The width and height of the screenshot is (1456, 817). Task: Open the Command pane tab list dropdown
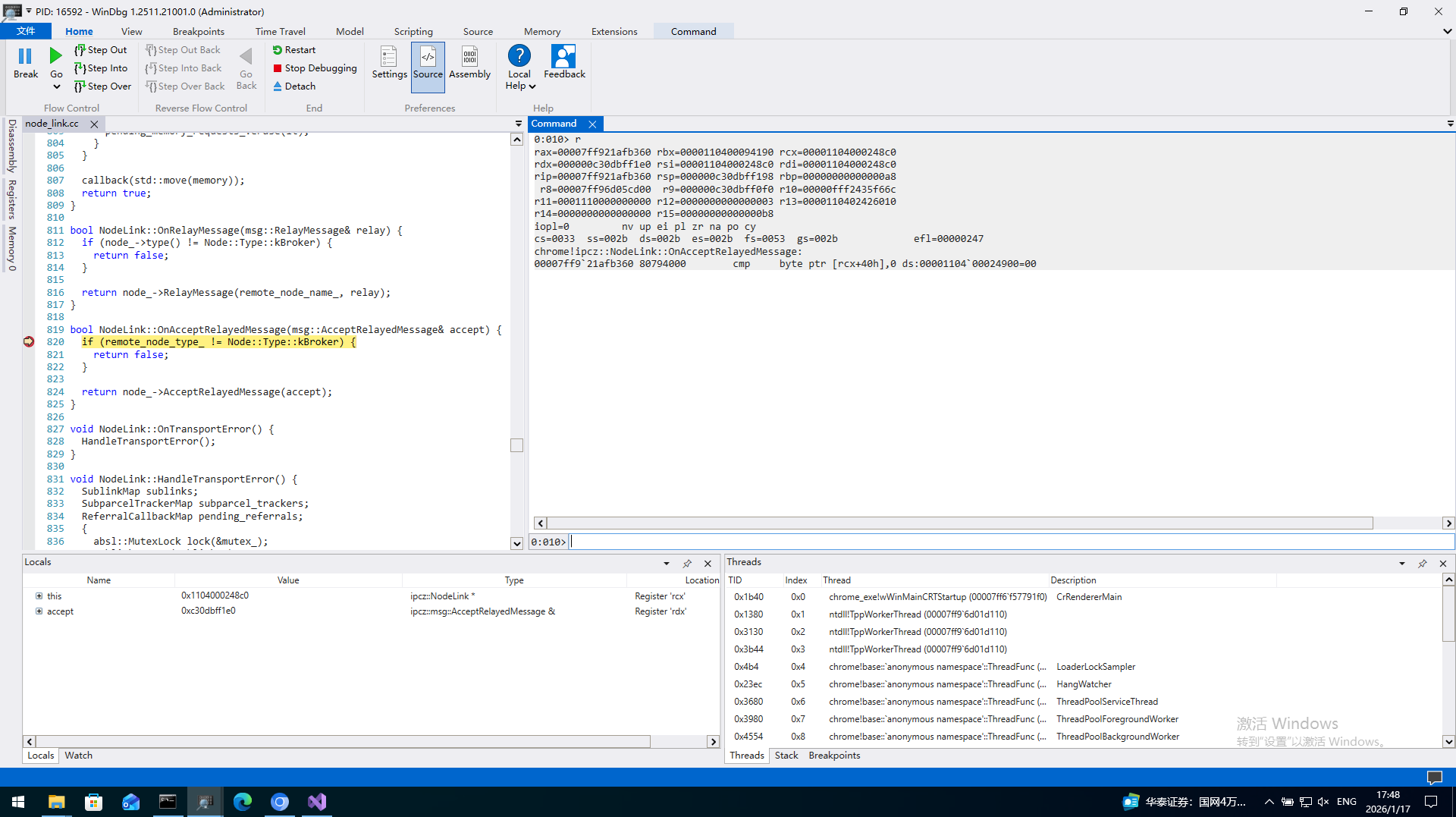coord(1450,124)
